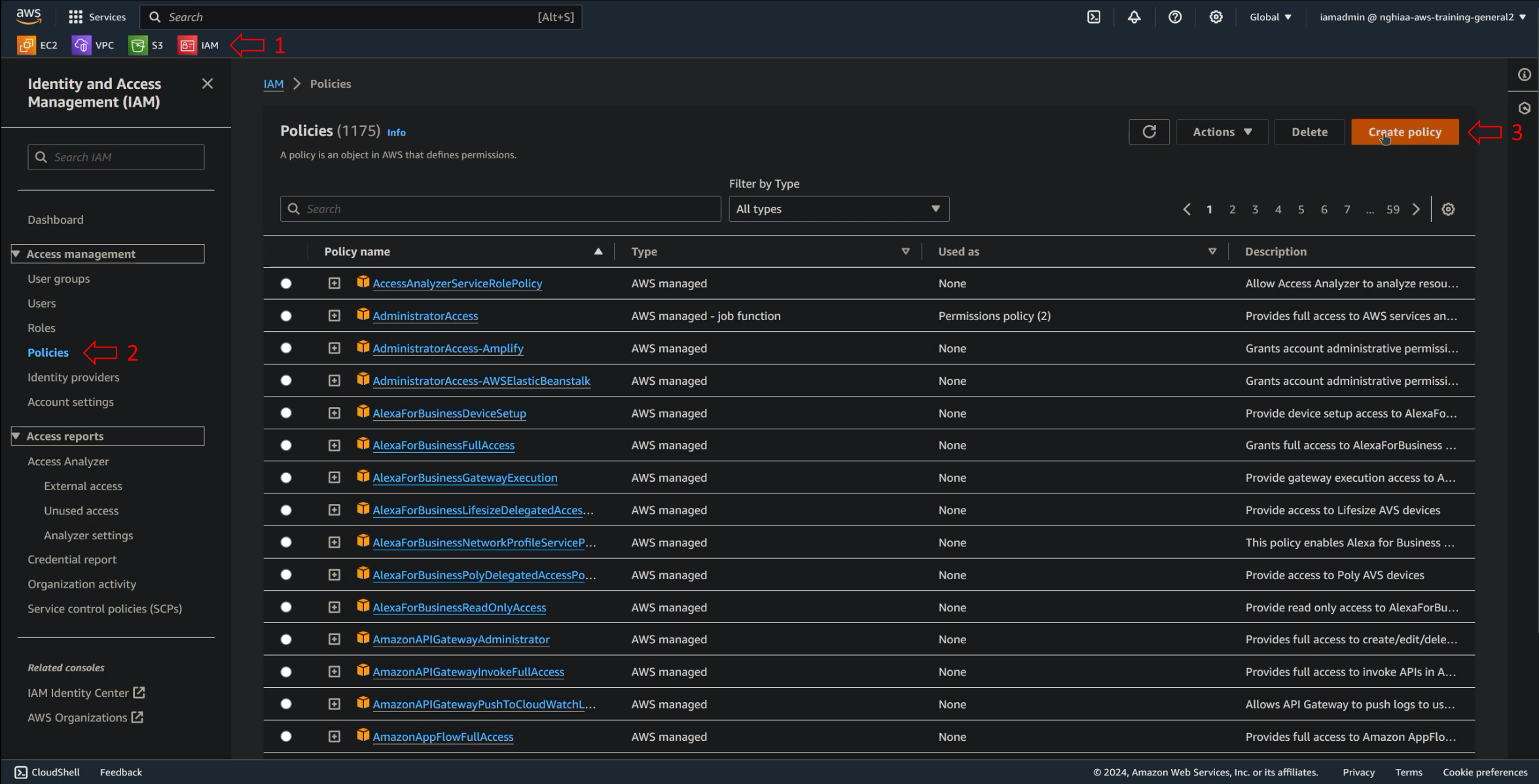
Task: Open Roles in the sidebar
Action: [x=41, y=328]
